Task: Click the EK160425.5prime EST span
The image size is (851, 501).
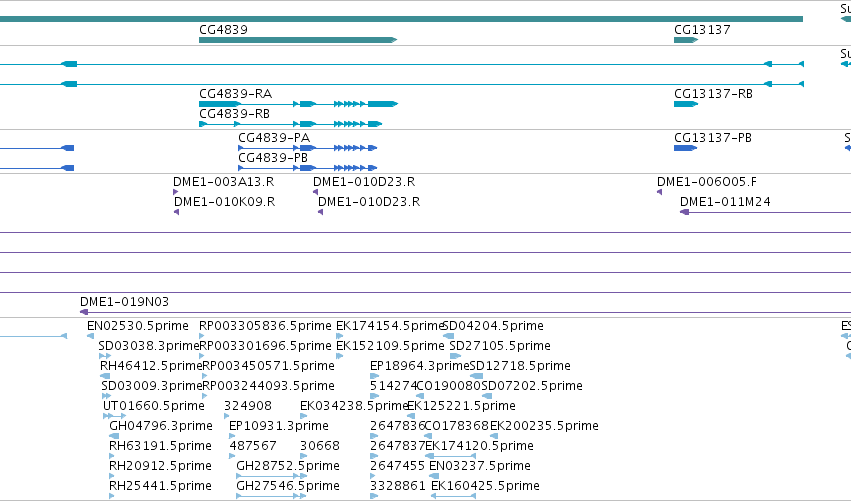Action: [x=454, y=496]
